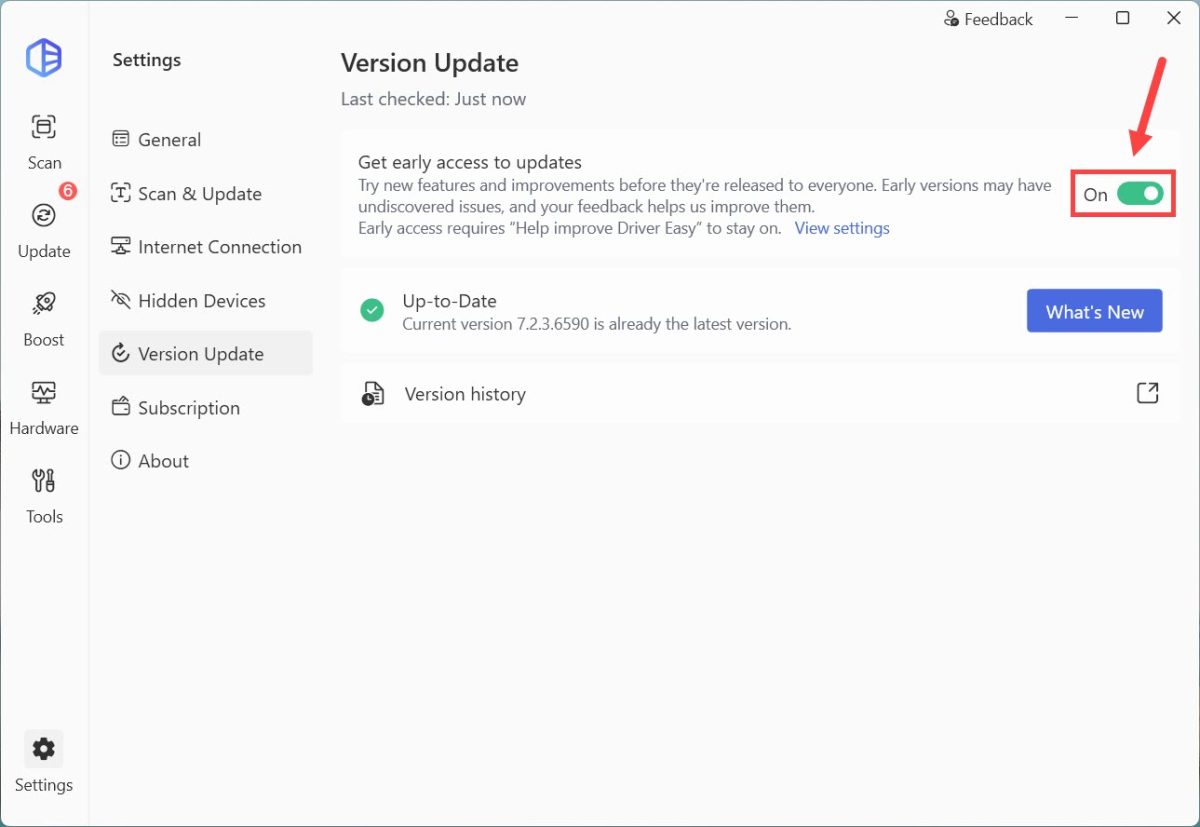Send Feedback from the title bar
Screen dimensions: 1200x827
(988, 19)
